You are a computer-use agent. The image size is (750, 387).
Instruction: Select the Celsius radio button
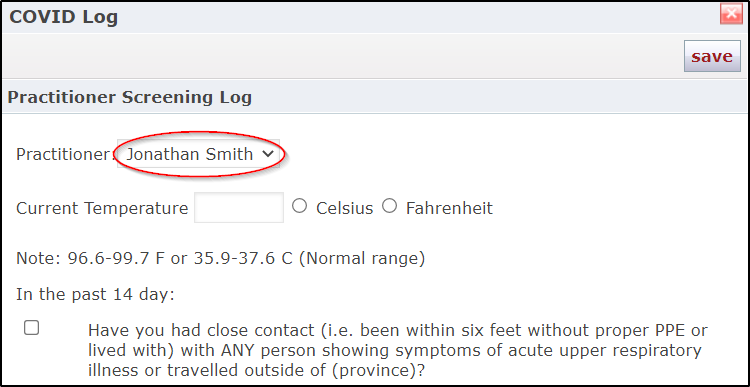point(299,207)
